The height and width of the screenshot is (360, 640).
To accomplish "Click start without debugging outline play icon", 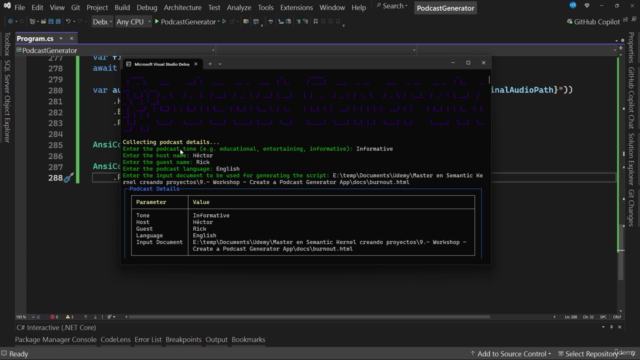I will tap(224, 22).
